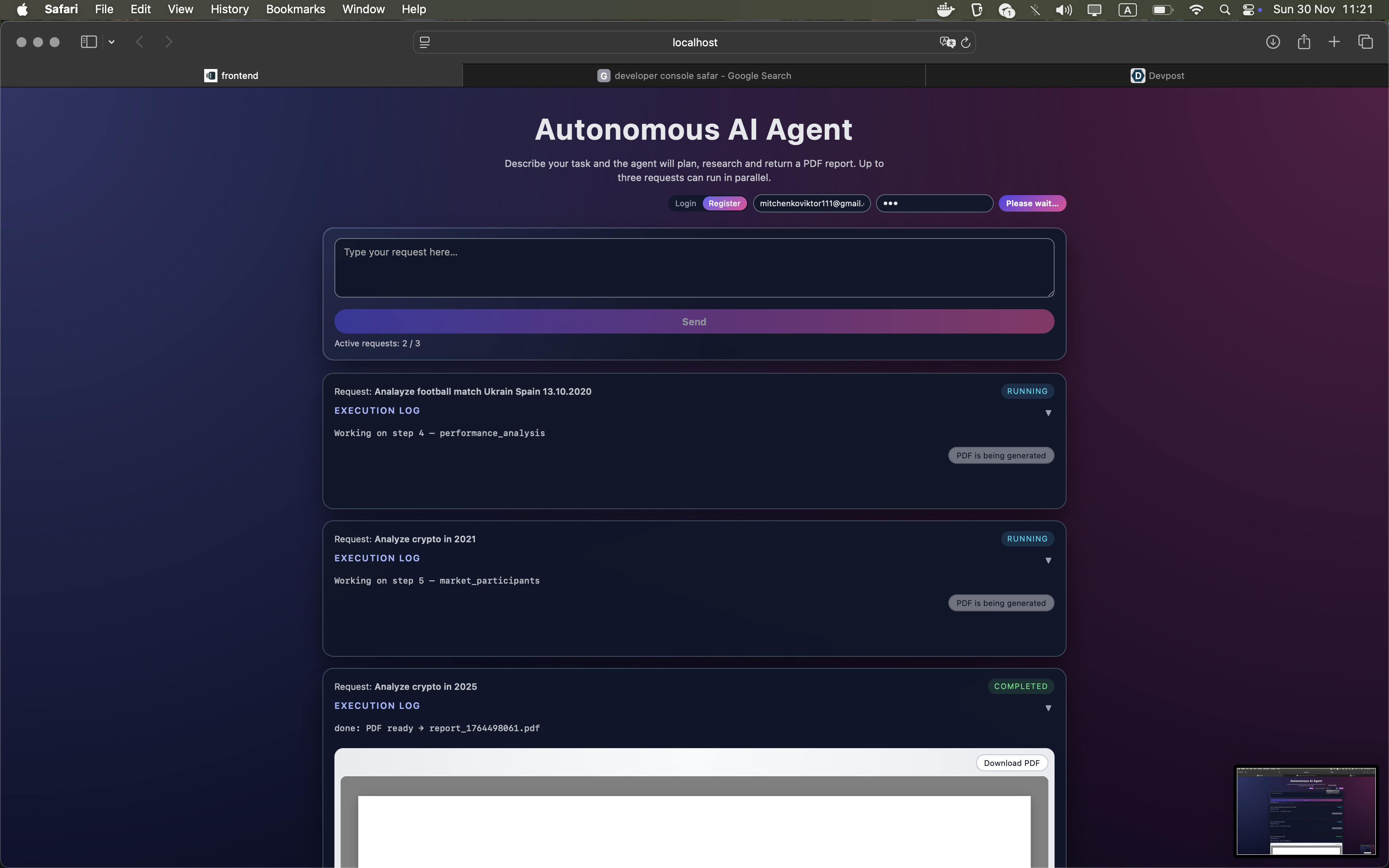The image size is (1389, 868).
Task: Open the translate page icon
Action: tap(947, 43)
